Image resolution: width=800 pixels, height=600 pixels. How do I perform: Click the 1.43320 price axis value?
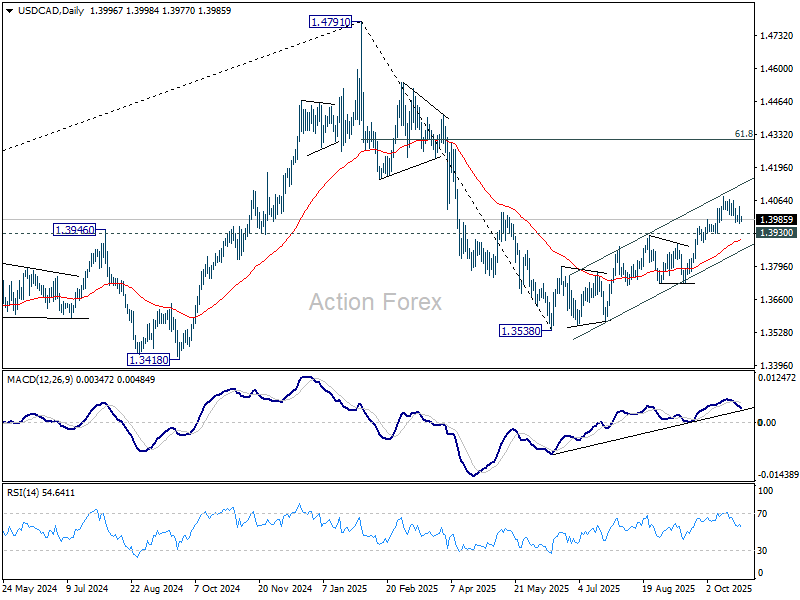pos(777,135)
